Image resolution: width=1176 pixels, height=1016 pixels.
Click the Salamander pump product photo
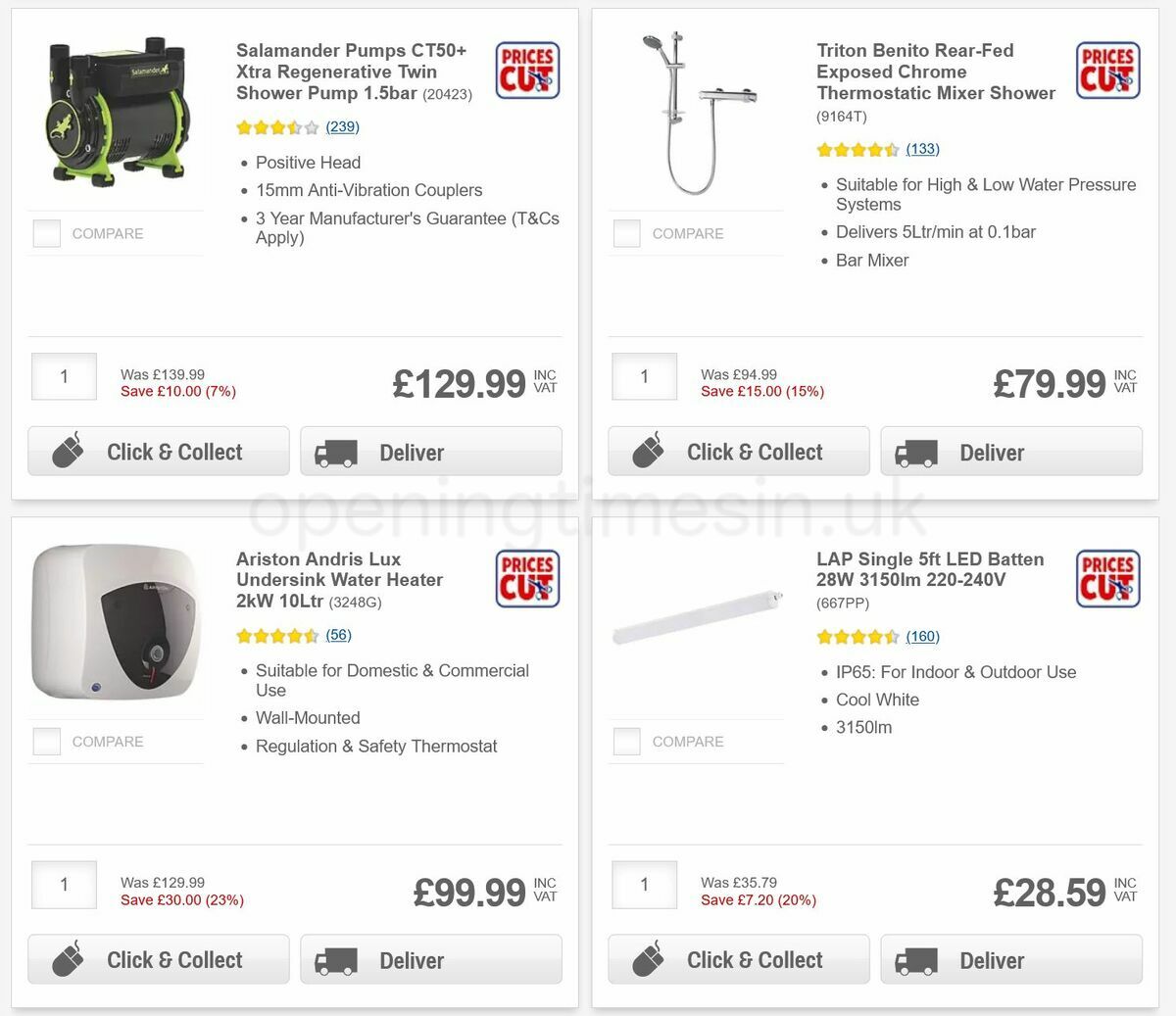(x=115, y=108)
